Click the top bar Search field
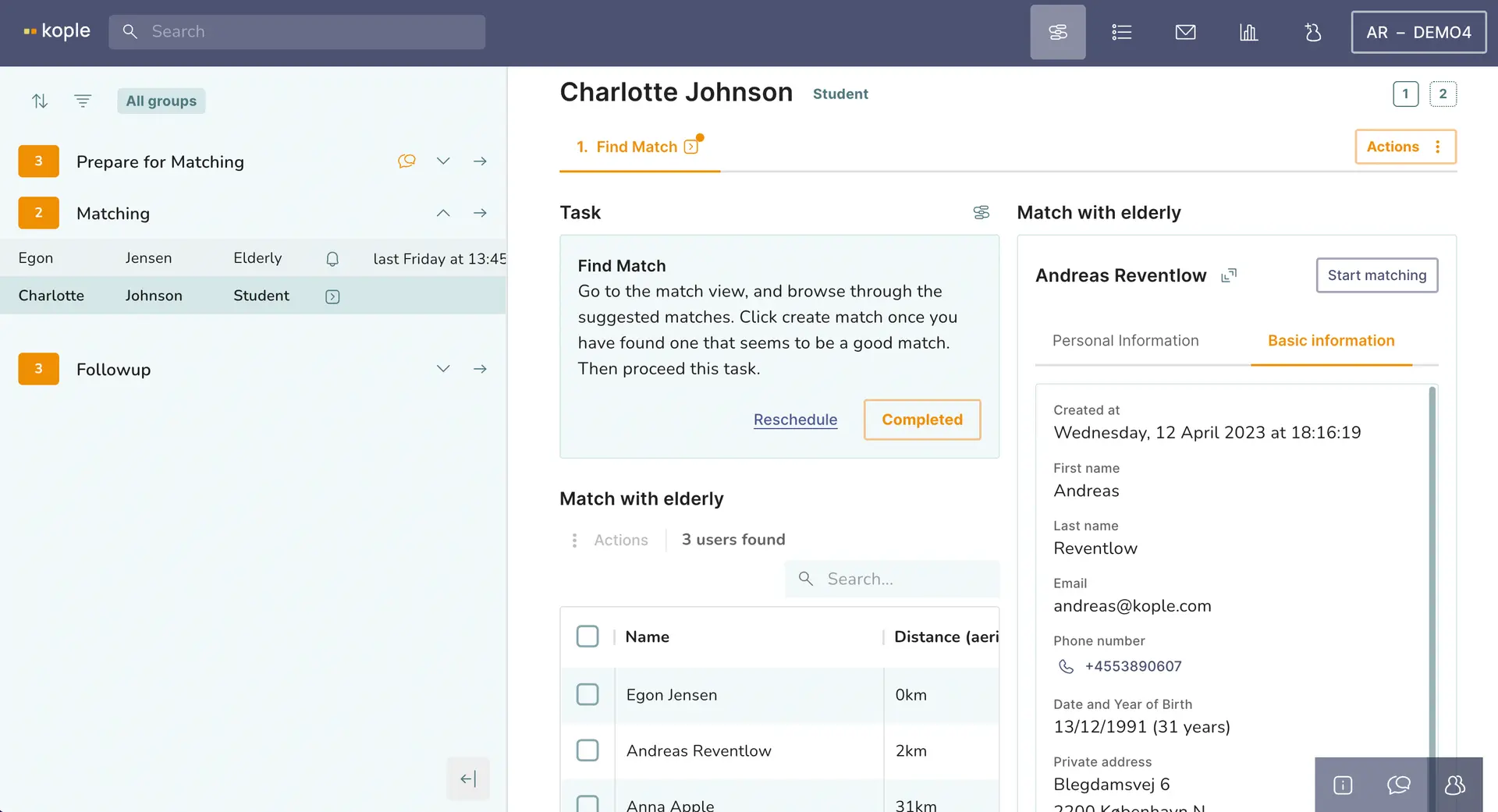 (296, 32)
